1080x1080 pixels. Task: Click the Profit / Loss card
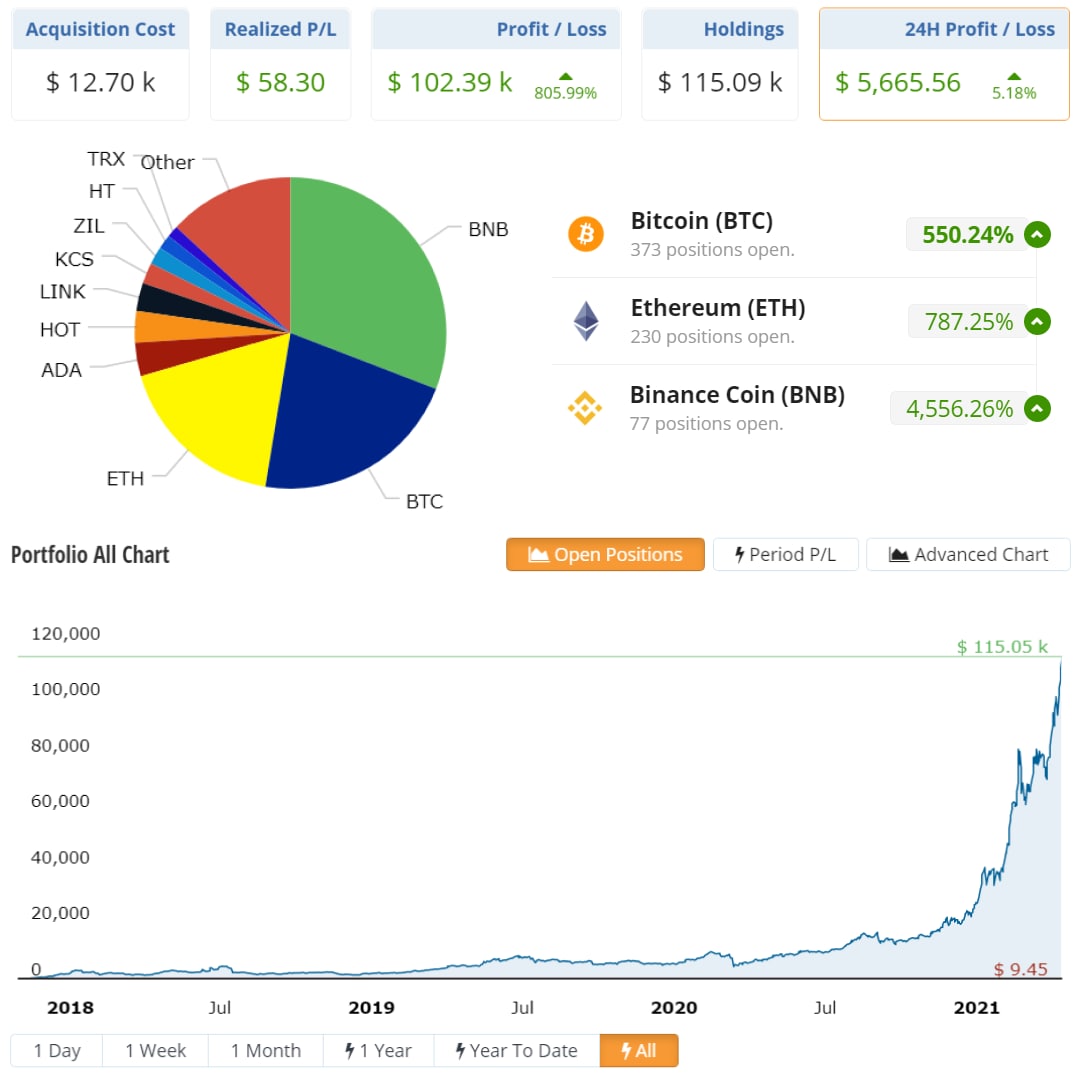[496, 64]
